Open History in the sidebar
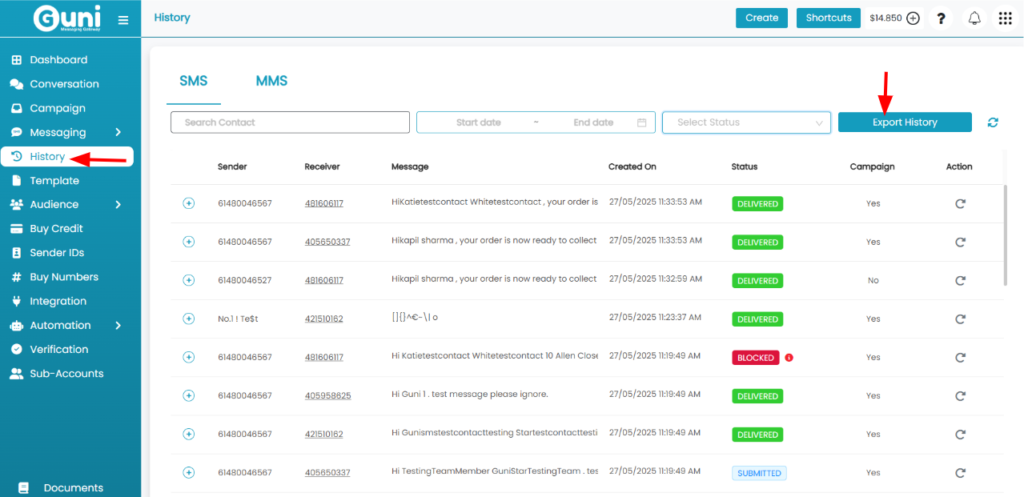The image size is (1024, 497). (x=67, y=157)
